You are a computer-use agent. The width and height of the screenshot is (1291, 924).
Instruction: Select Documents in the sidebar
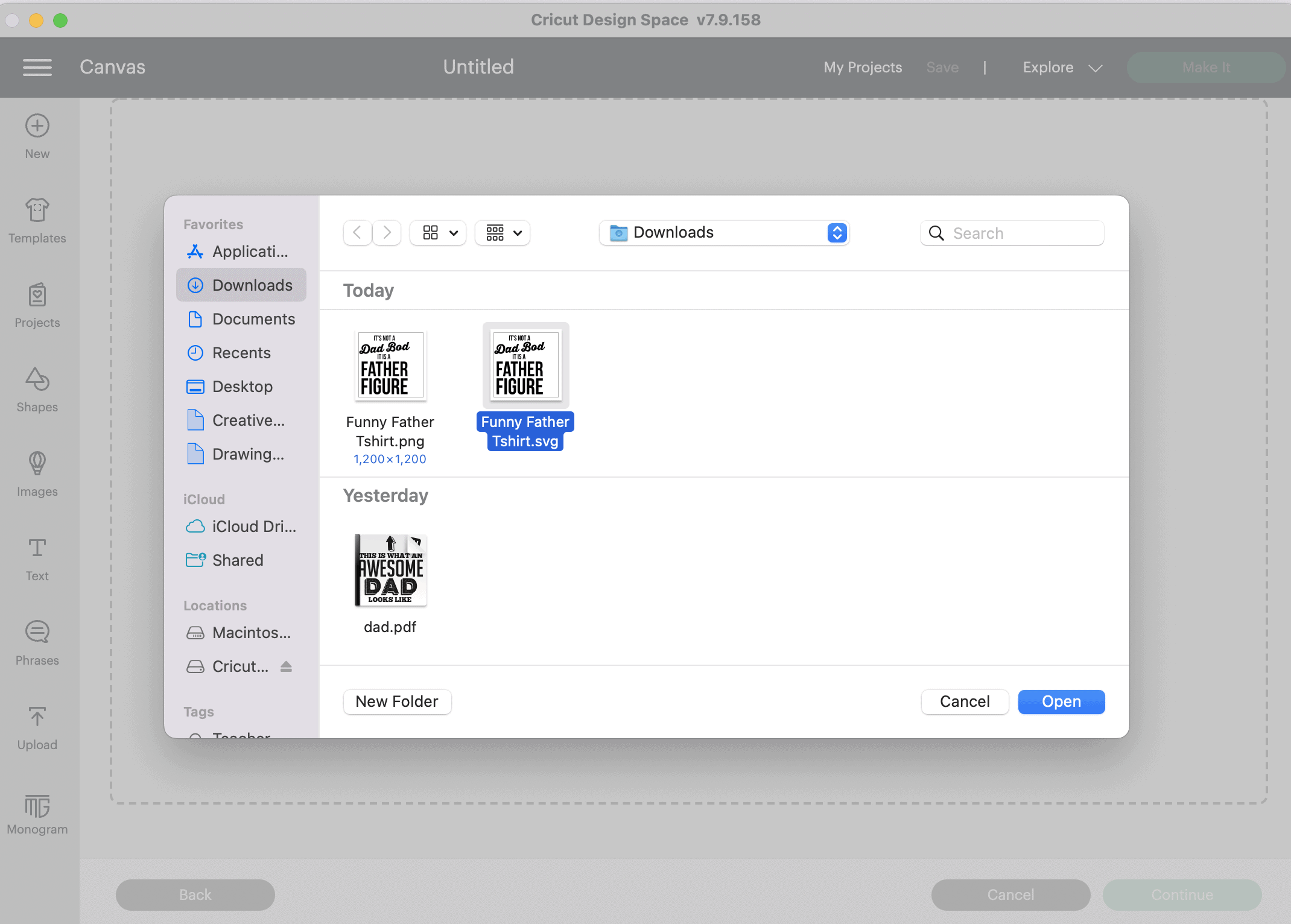(x=241, y=319)
